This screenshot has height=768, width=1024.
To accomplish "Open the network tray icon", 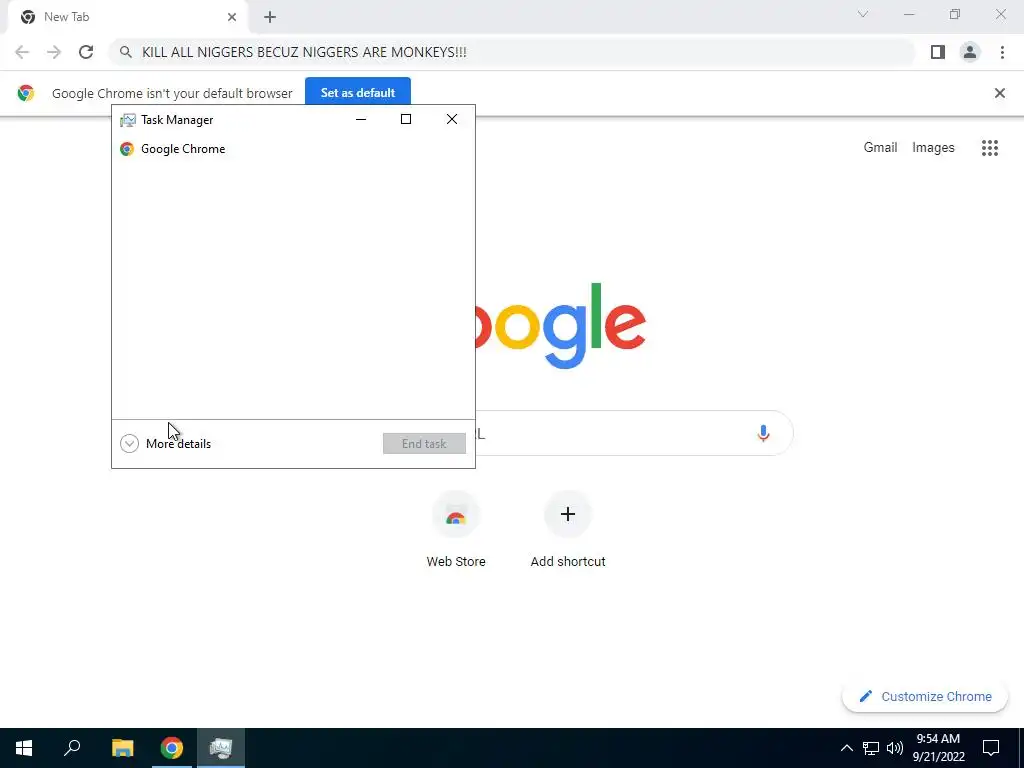I will pos(871,748).
